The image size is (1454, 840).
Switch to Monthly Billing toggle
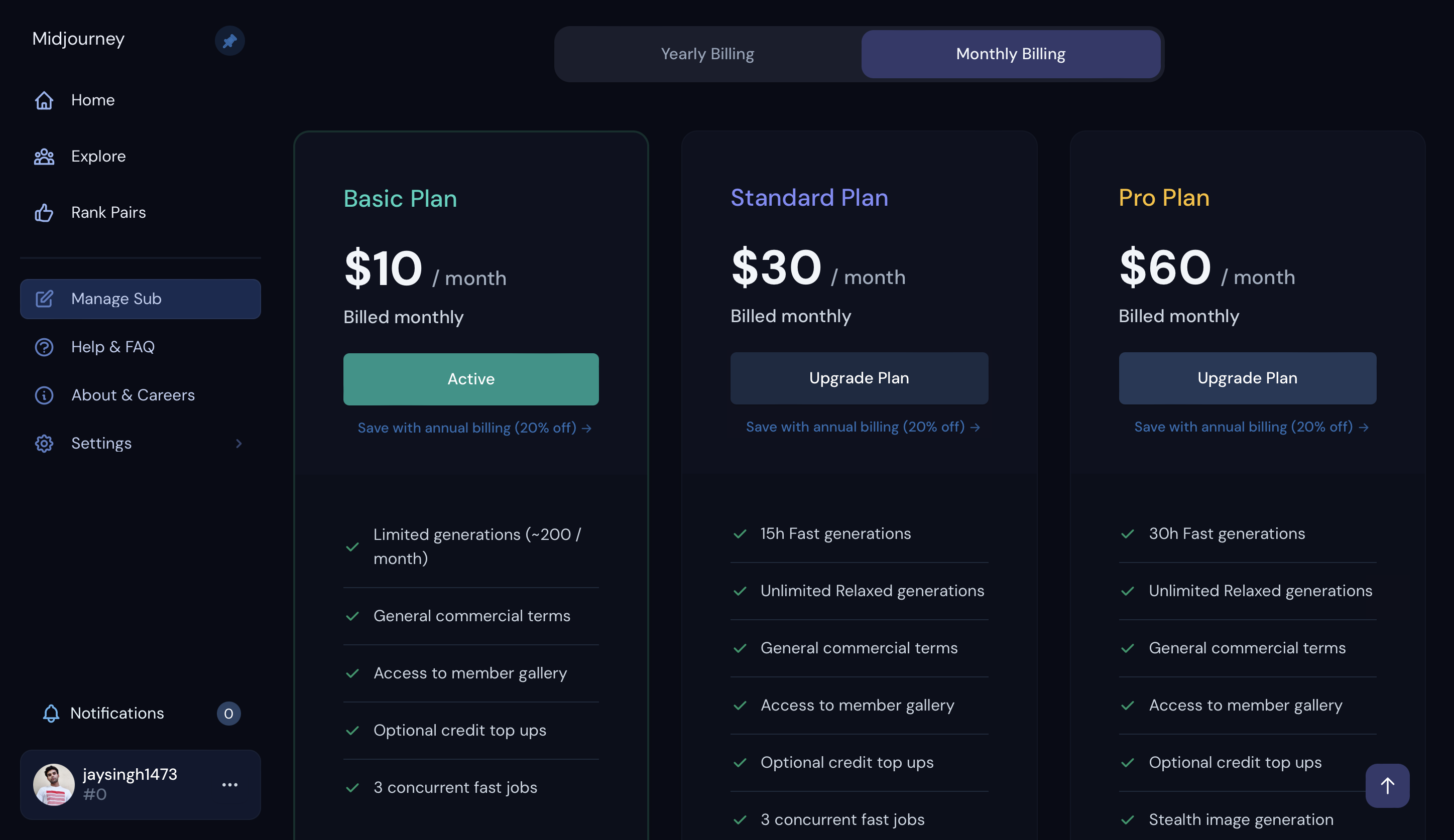coord(1010,54)
